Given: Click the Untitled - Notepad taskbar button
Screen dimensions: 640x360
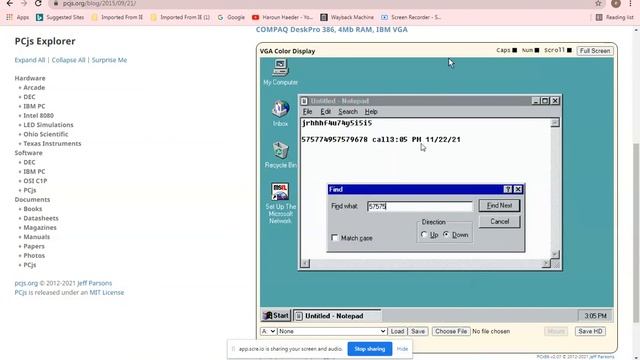Looking at the screenshot, I should [337, 316].
